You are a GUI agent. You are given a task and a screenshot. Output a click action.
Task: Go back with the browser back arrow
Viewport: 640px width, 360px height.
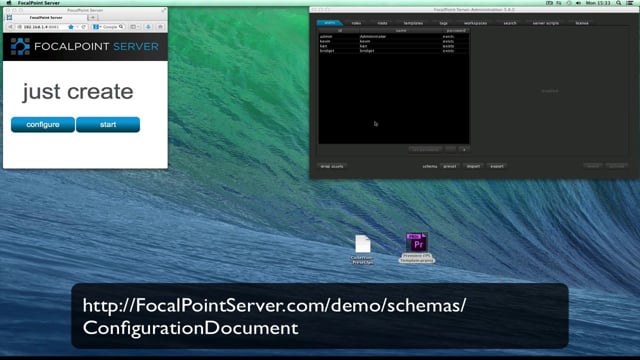(10, 27)
